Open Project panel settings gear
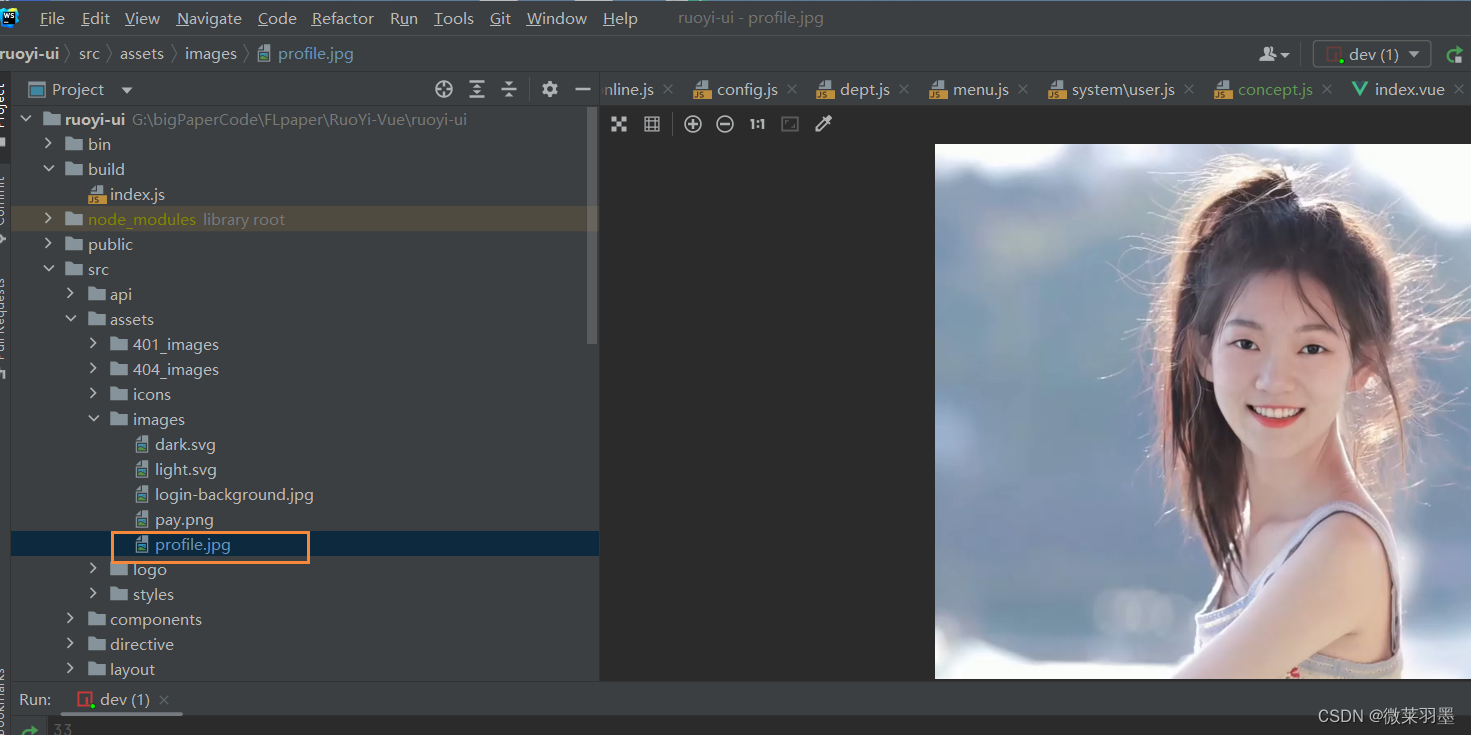 (549, 89)
